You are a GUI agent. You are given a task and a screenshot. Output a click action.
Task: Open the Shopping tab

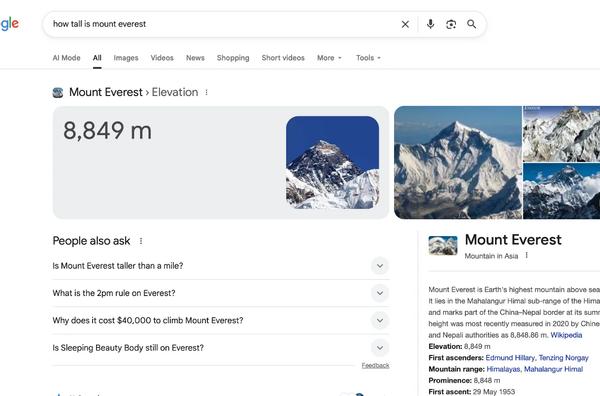tap(233, 58)
